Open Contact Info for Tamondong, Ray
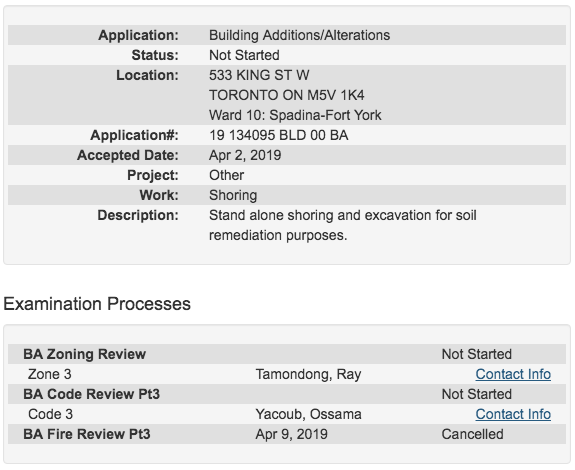The image size is (575, 470). [x=513, y=374]
